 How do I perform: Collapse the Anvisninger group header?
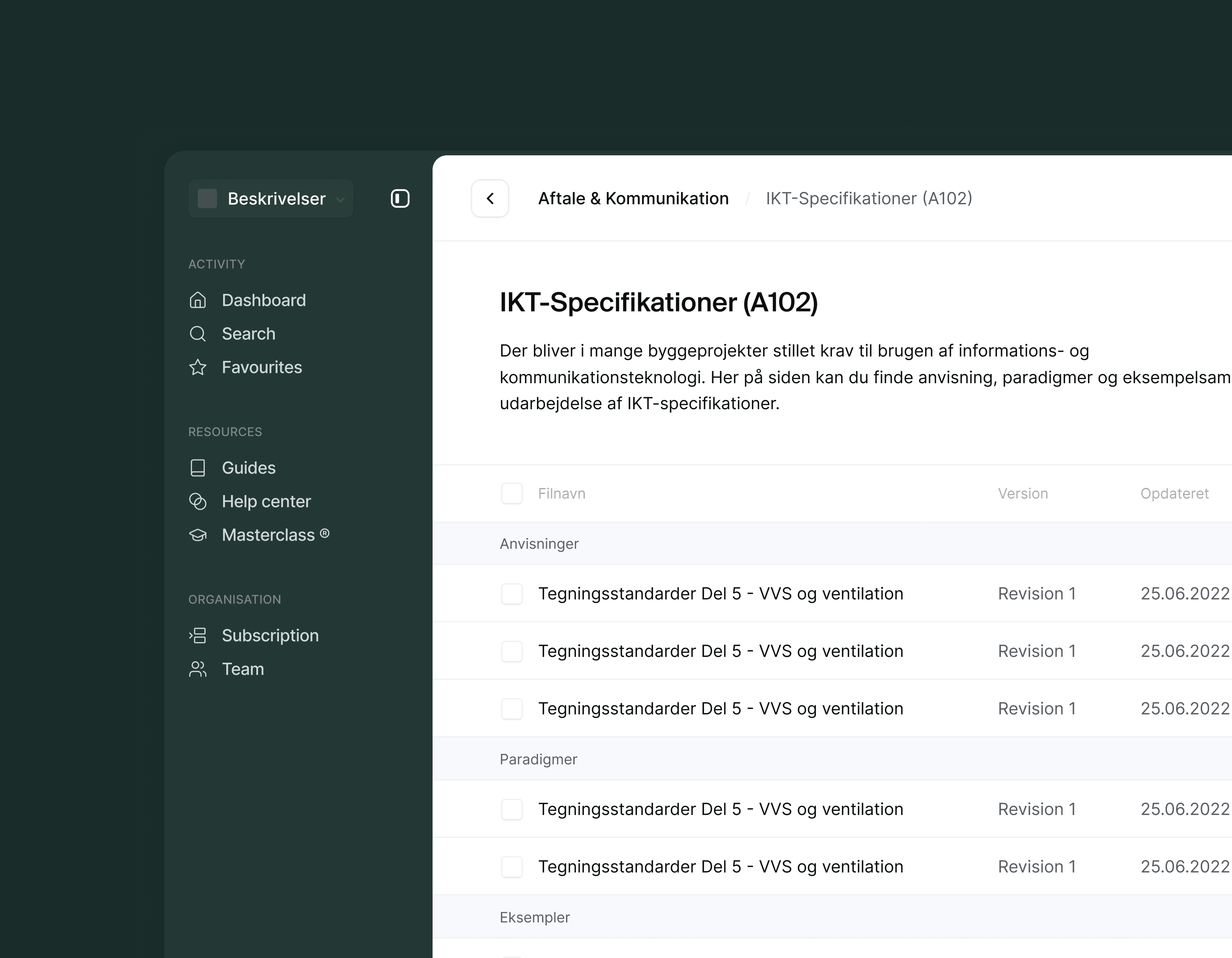click(539, 544)
